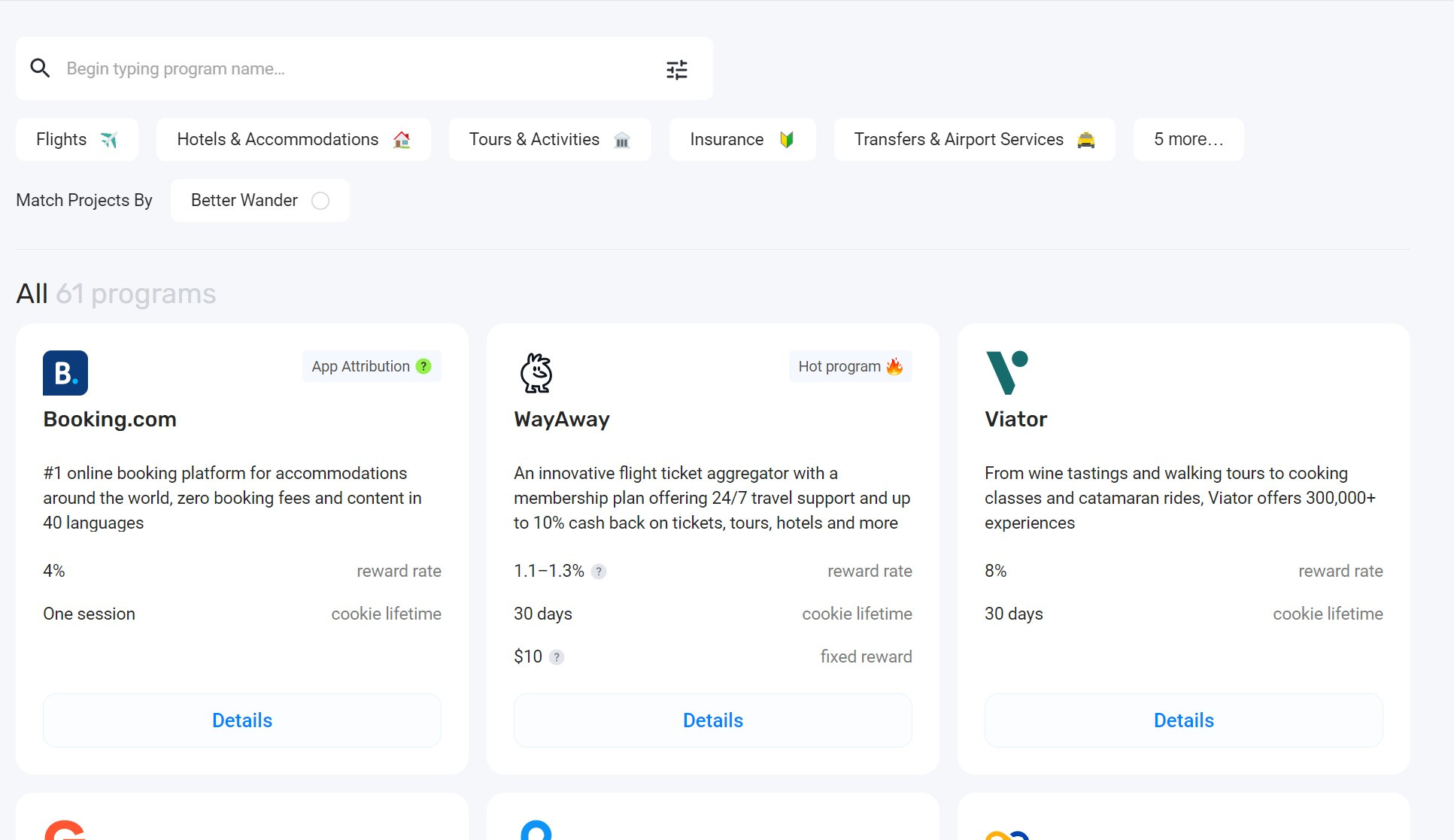Click the App Attribution badge
This screenshot has height=840, width=1454.
coord(372,366)
